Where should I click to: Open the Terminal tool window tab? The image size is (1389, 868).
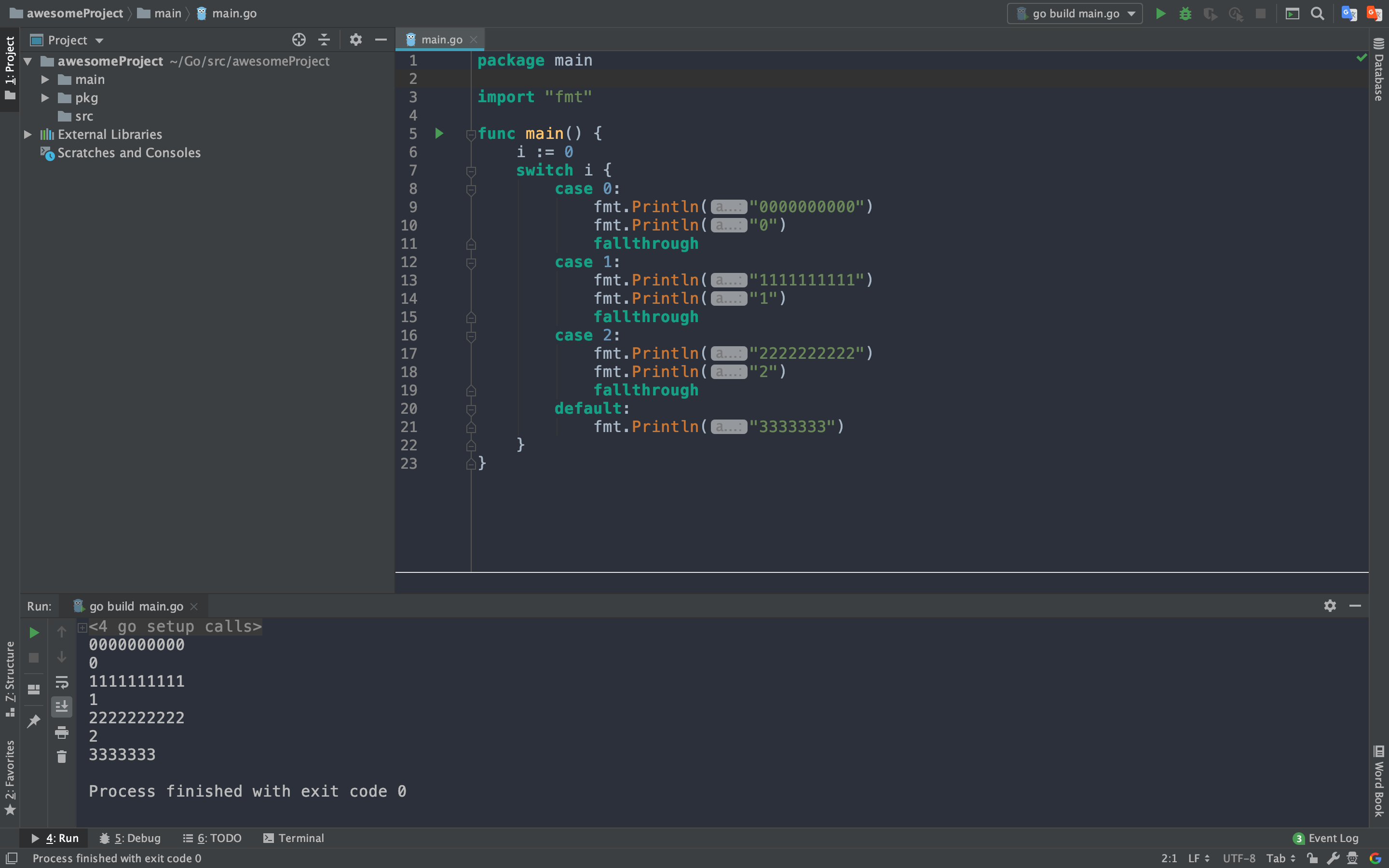point(293,838)
